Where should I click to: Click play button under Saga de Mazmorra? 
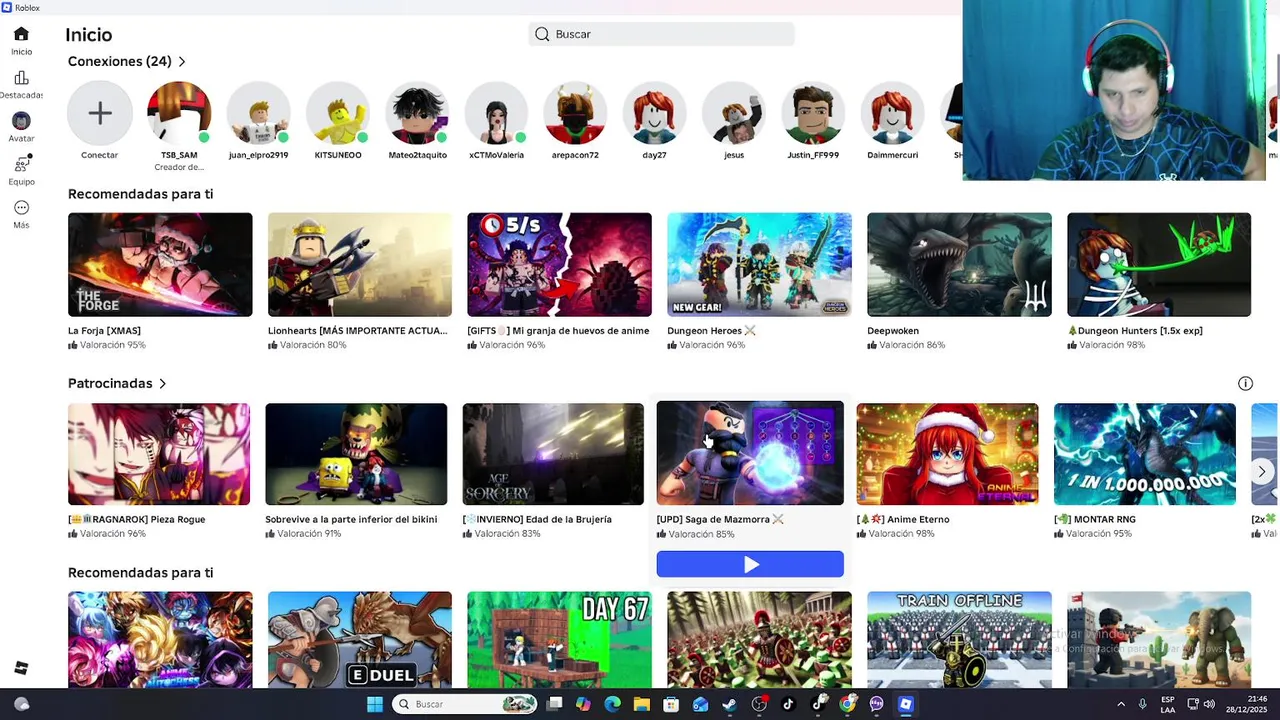[750, 565]
